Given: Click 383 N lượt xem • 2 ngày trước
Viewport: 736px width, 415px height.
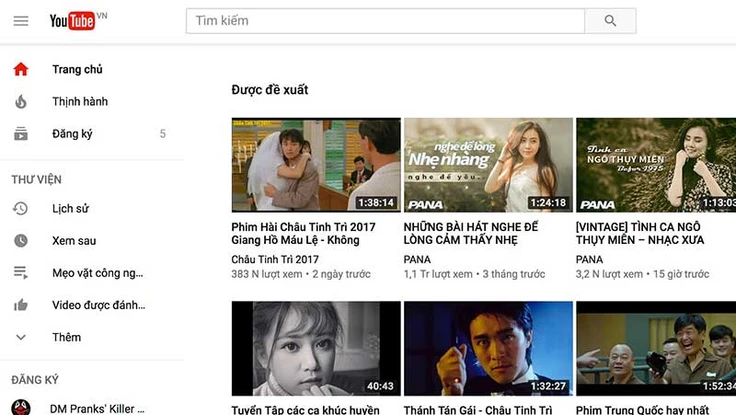Looking at the screenshot, I should (x=300, y=274).
